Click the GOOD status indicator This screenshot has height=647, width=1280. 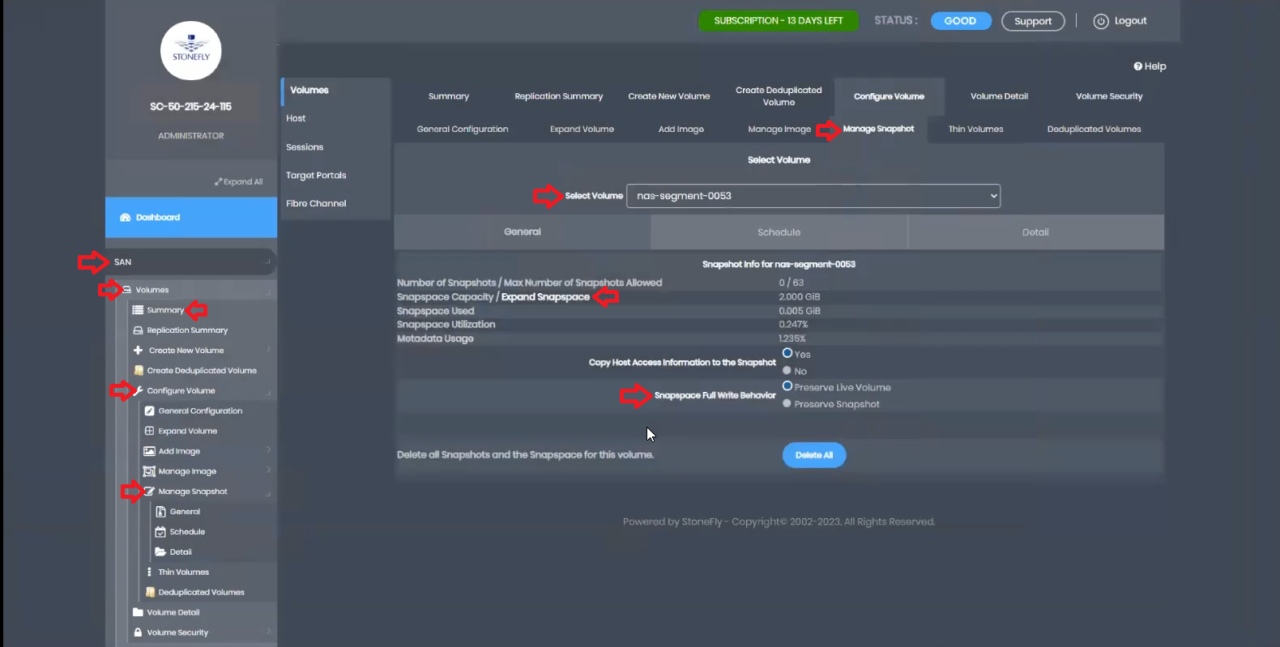pos(959,20)
